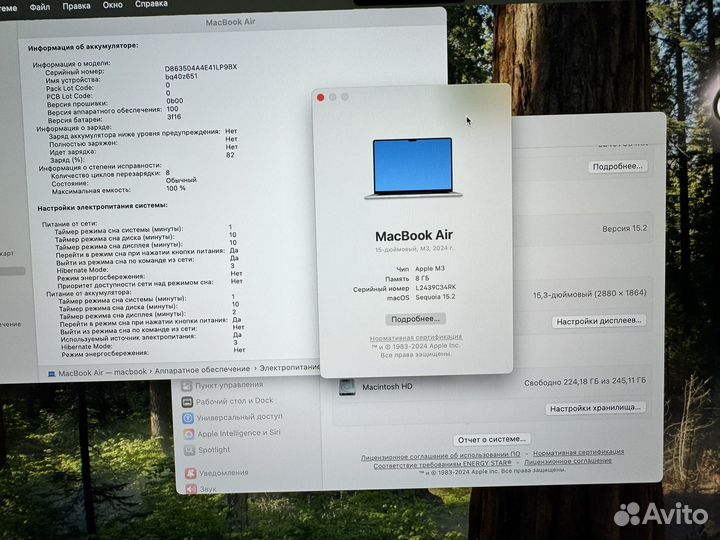
Task: Click Состояние Обычный value
Action: (x=181, y=180)
